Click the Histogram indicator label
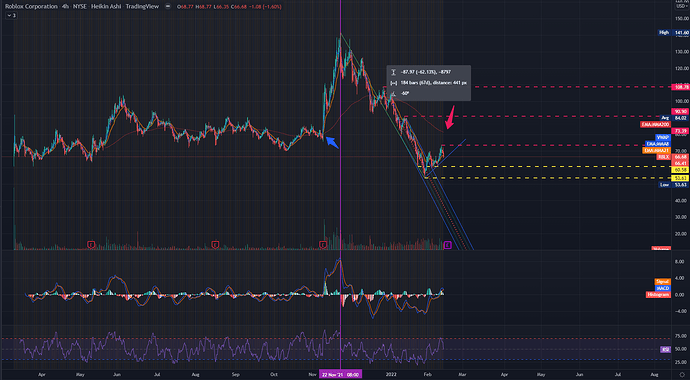This screenshot has width=690, height=380. point(658,295)
